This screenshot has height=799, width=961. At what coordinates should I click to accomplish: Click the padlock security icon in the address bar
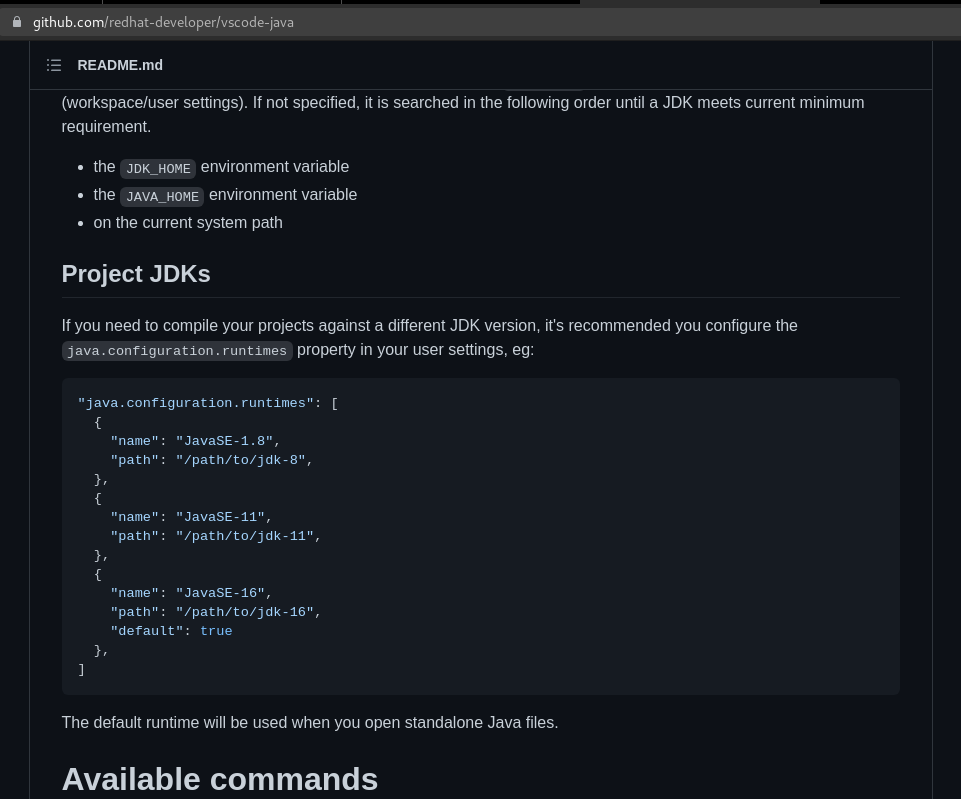click(16, 22)
